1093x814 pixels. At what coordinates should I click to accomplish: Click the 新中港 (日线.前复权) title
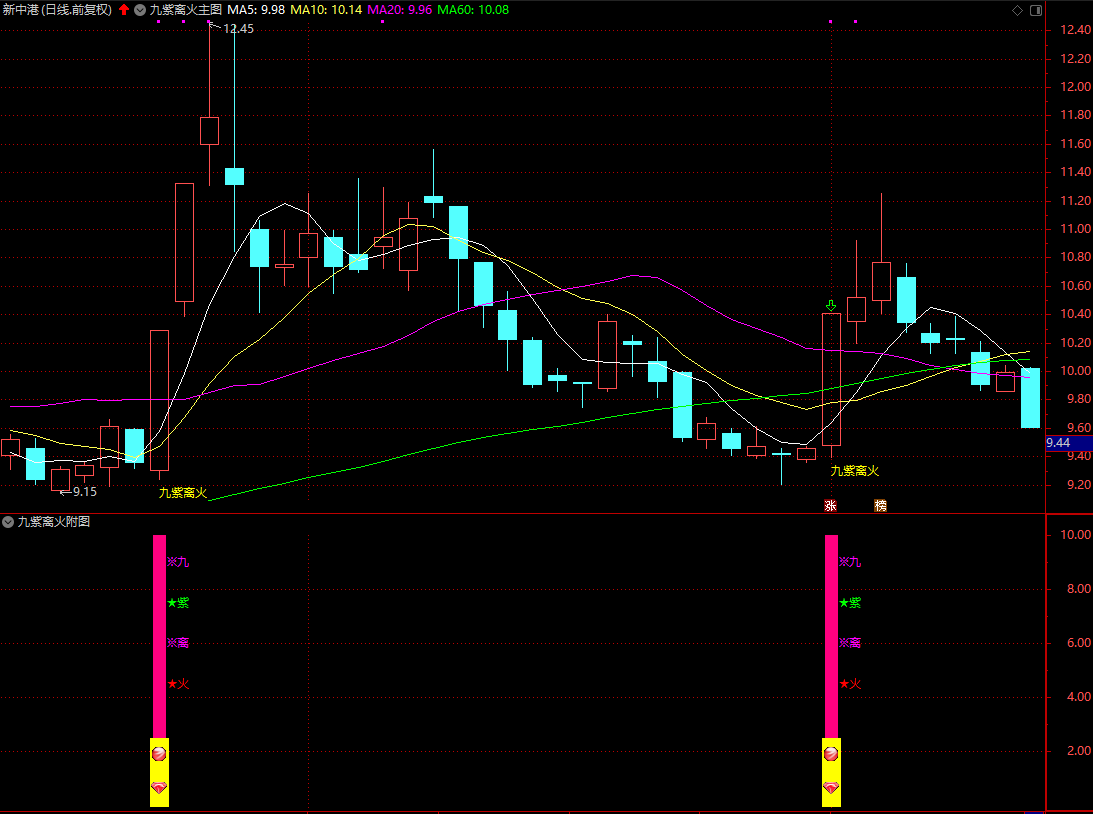(57, 10)
